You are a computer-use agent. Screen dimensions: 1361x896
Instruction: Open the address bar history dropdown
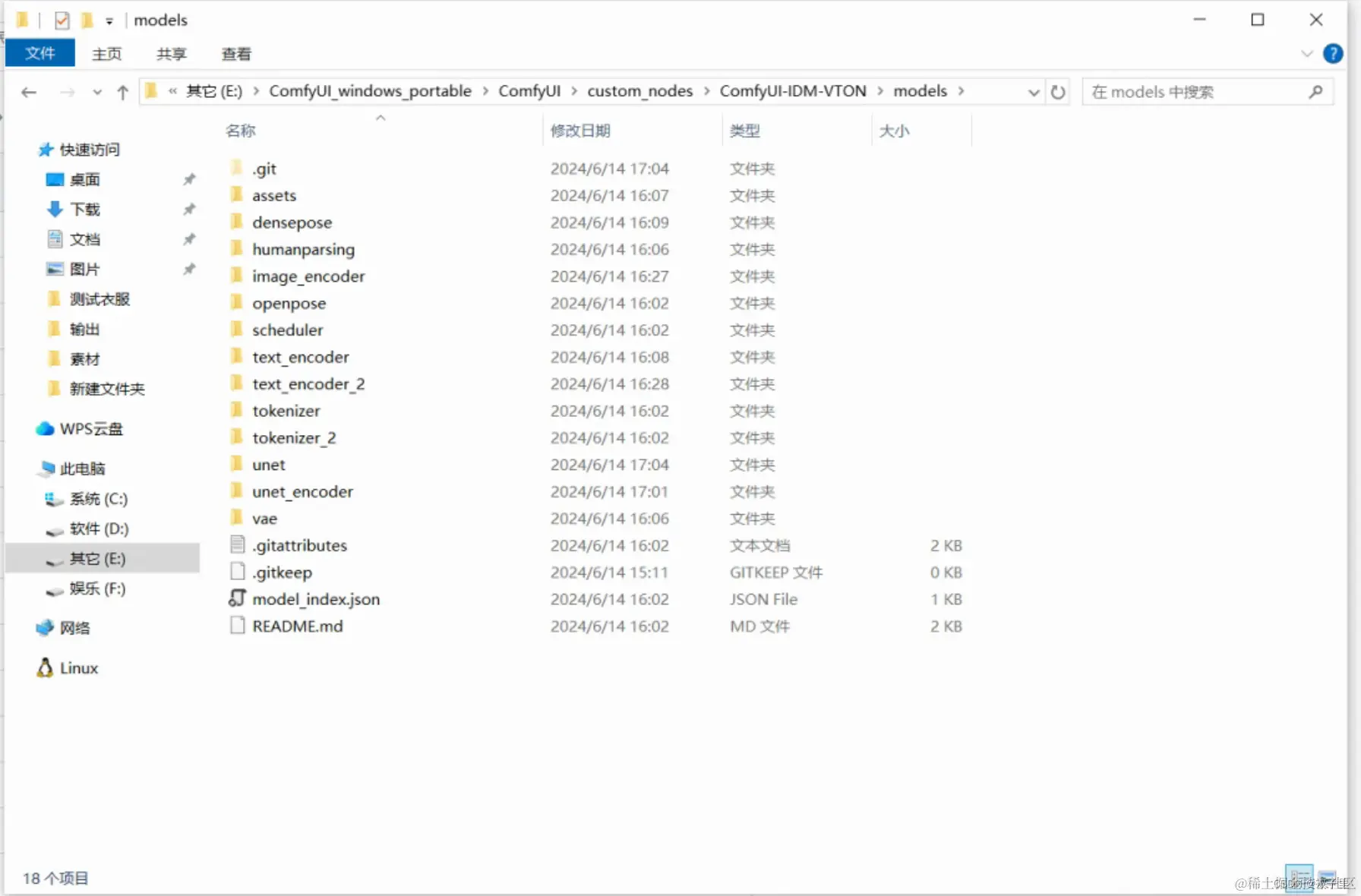click(1033, 93)
